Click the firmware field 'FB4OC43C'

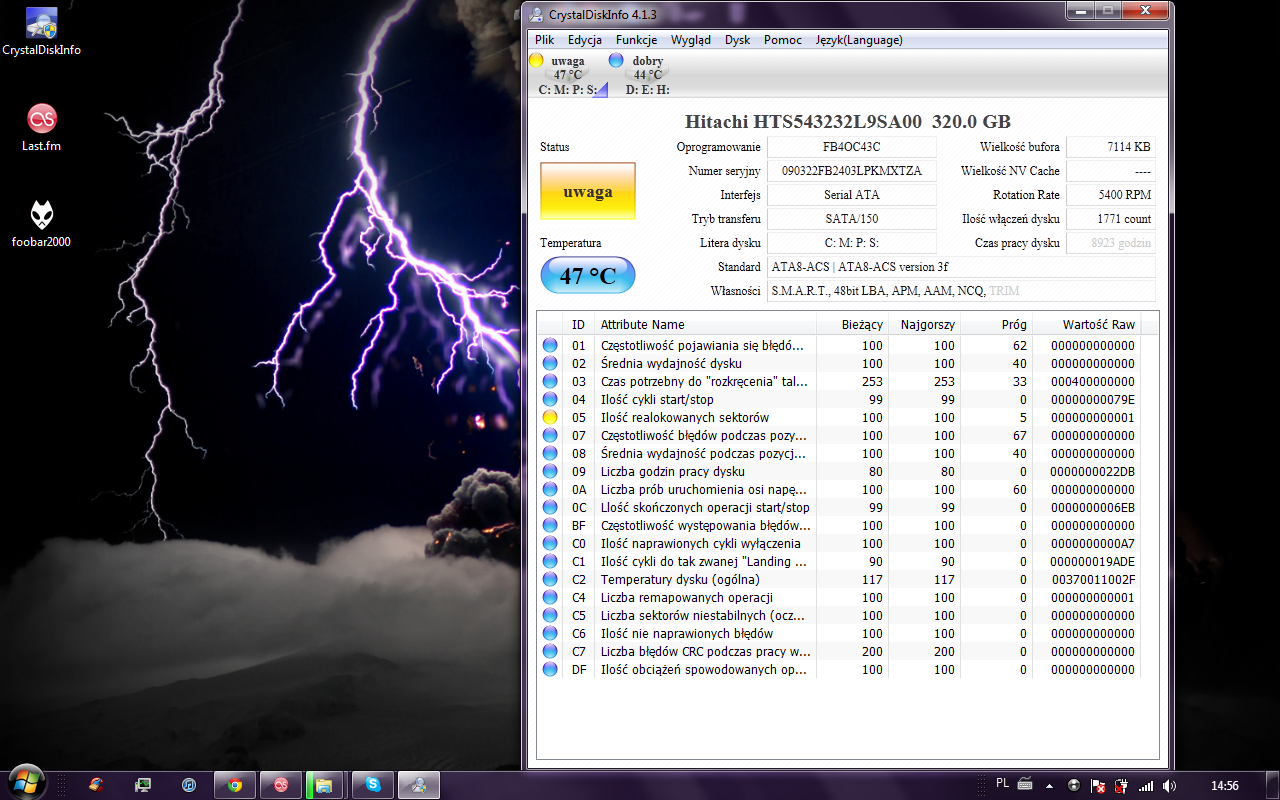pos(852,147)
